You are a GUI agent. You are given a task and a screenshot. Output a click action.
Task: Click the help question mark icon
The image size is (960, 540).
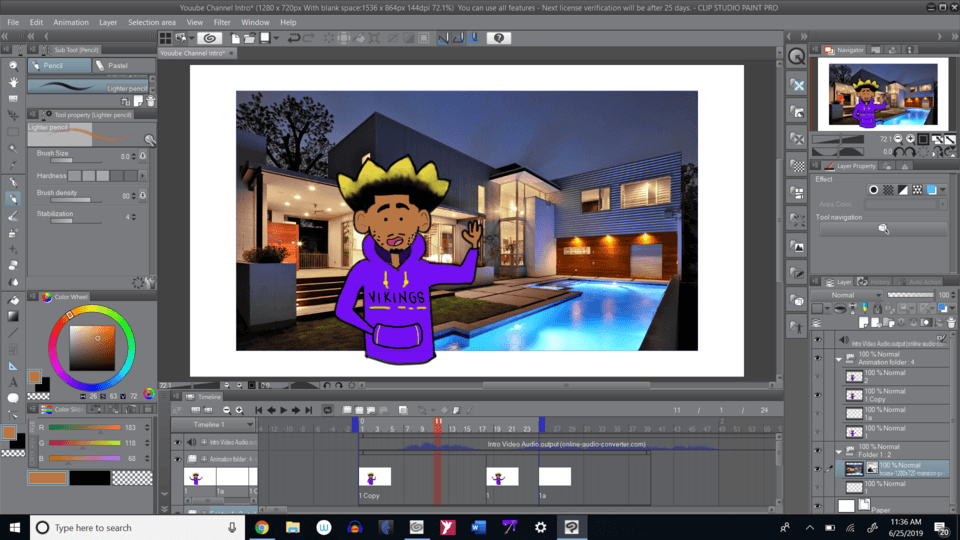(x=499, y=38)
